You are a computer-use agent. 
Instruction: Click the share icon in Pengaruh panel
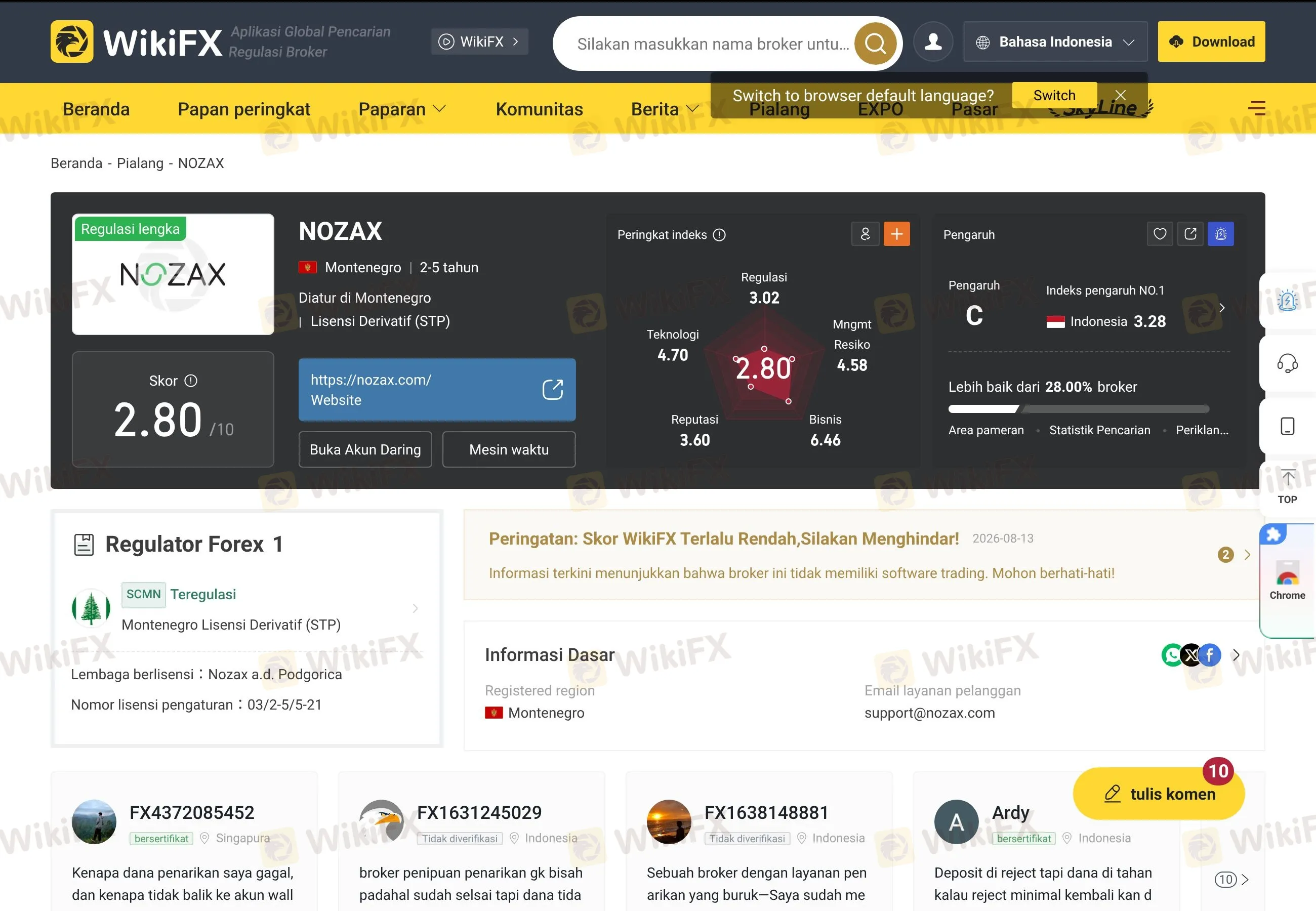[x=1190, y=234]
